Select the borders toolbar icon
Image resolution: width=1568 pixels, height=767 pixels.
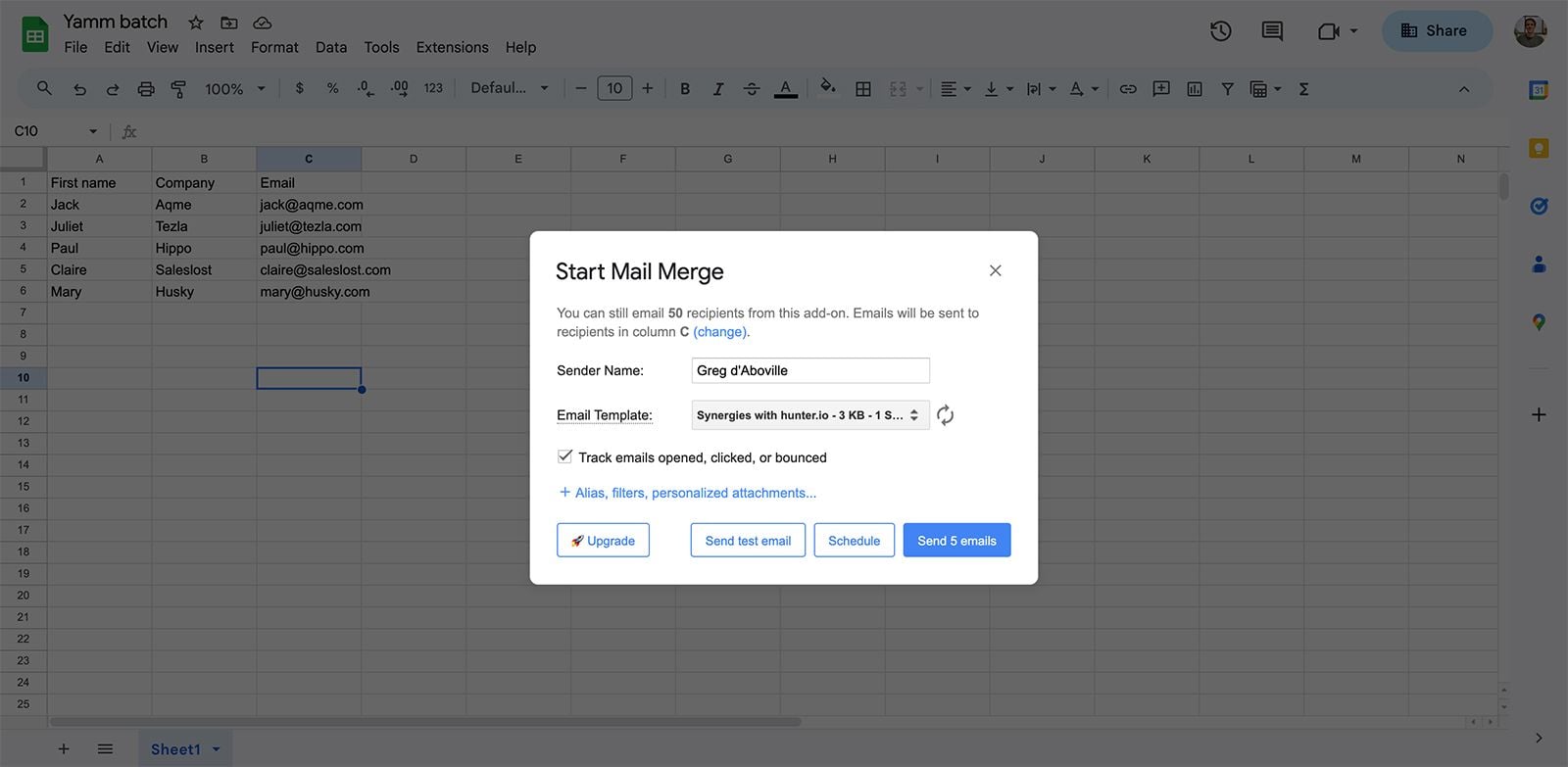click(x=863, y=89)
